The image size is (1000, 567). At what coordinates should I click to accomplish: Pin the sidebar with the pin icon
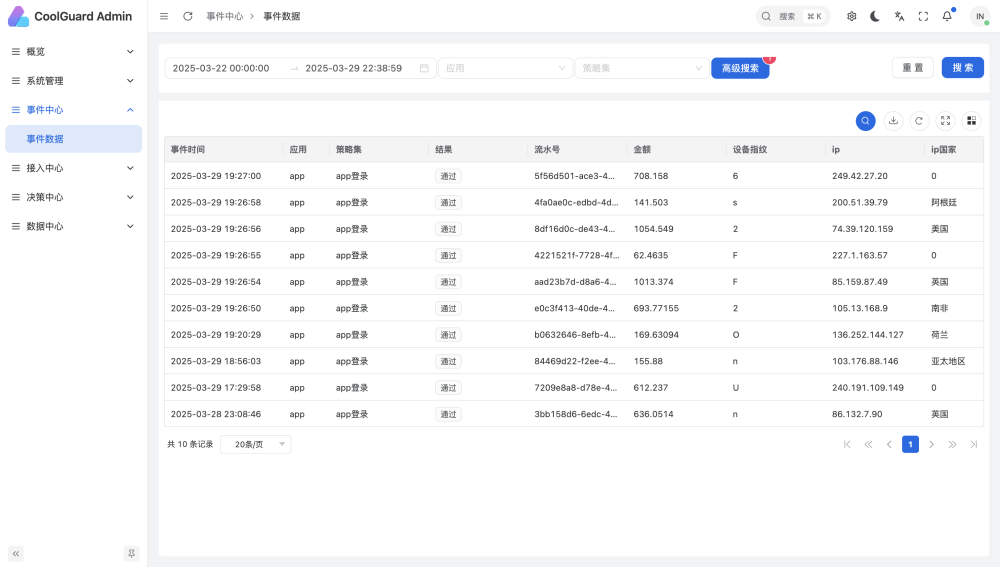[131, 553]
